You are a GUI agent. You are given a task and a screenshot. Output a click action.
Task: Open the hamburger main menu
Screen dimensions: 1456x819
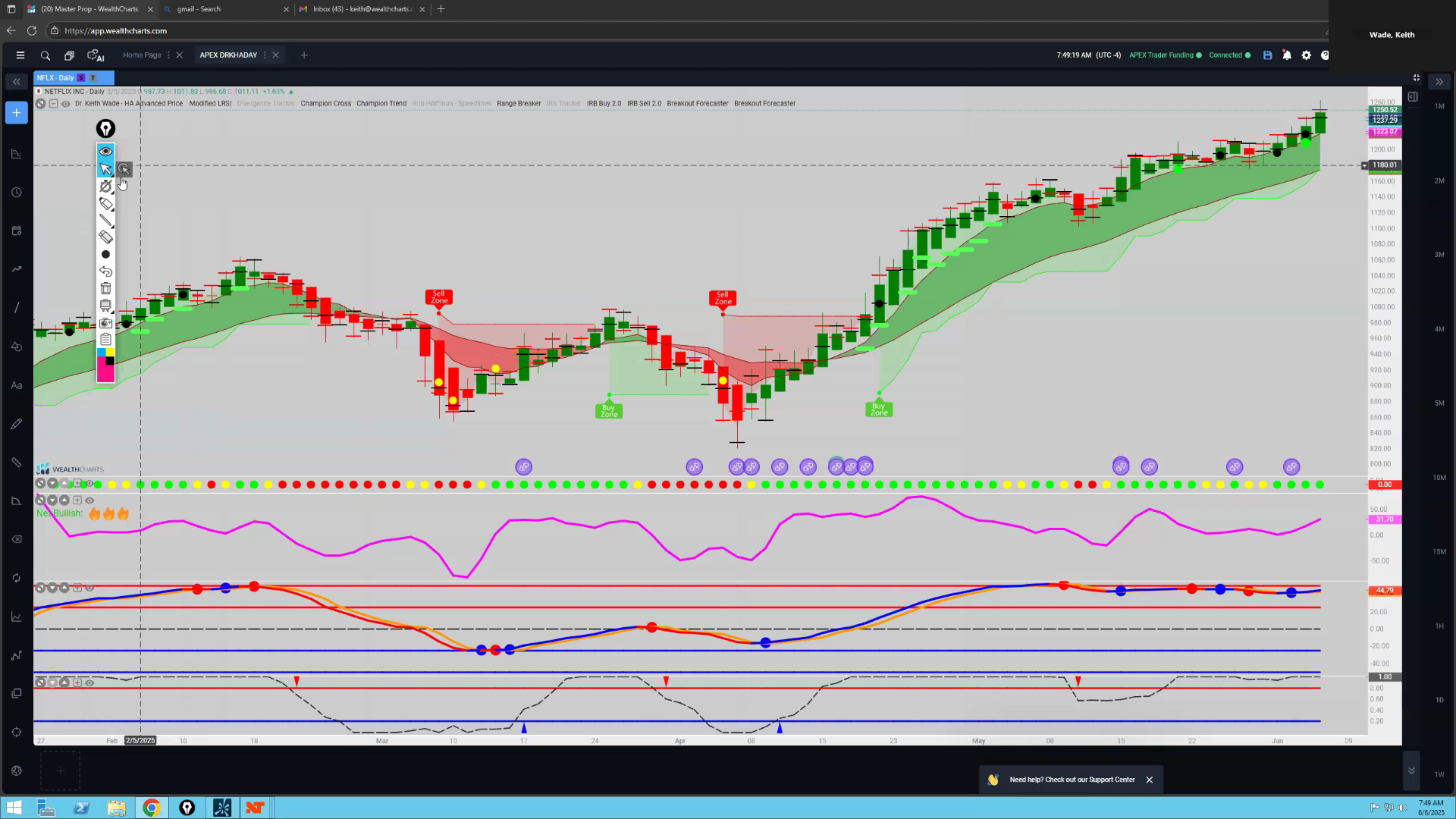[x=20, y=55]
